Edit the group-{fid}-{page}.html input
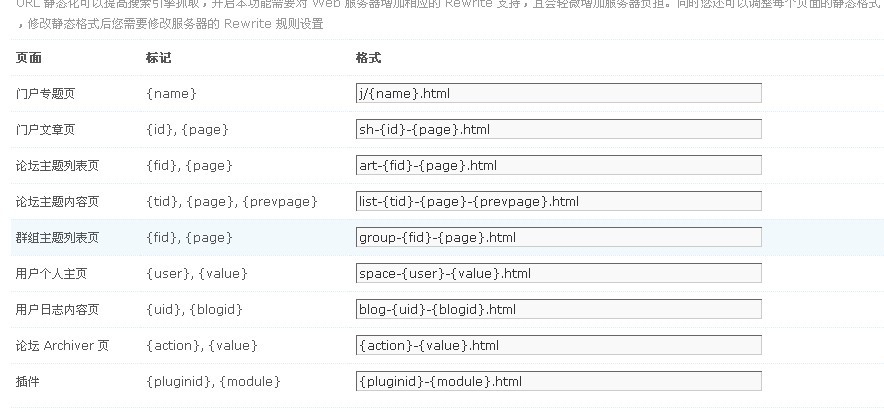 tap(559, 237)
